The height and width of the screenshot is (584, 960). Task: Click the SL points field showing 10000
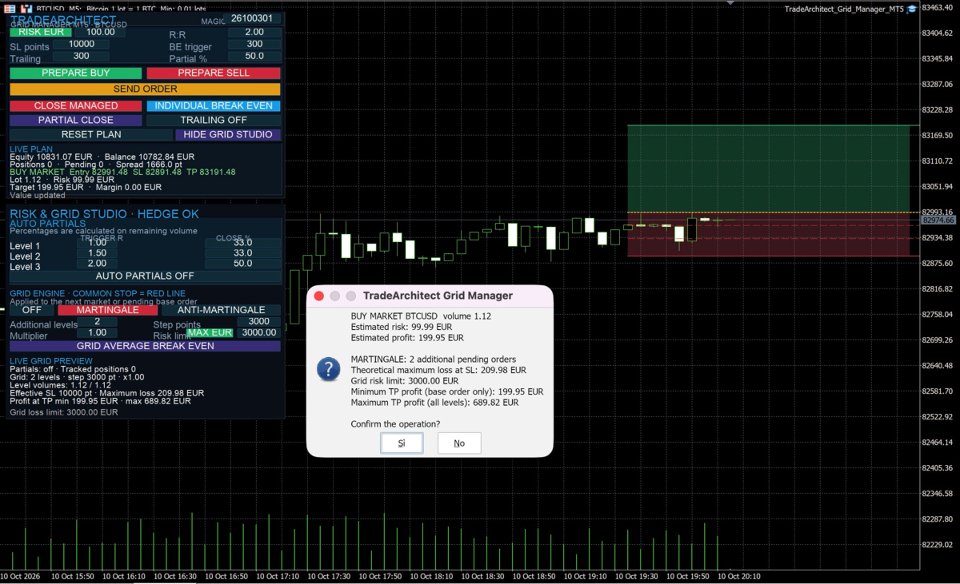[x=81, y=44]
